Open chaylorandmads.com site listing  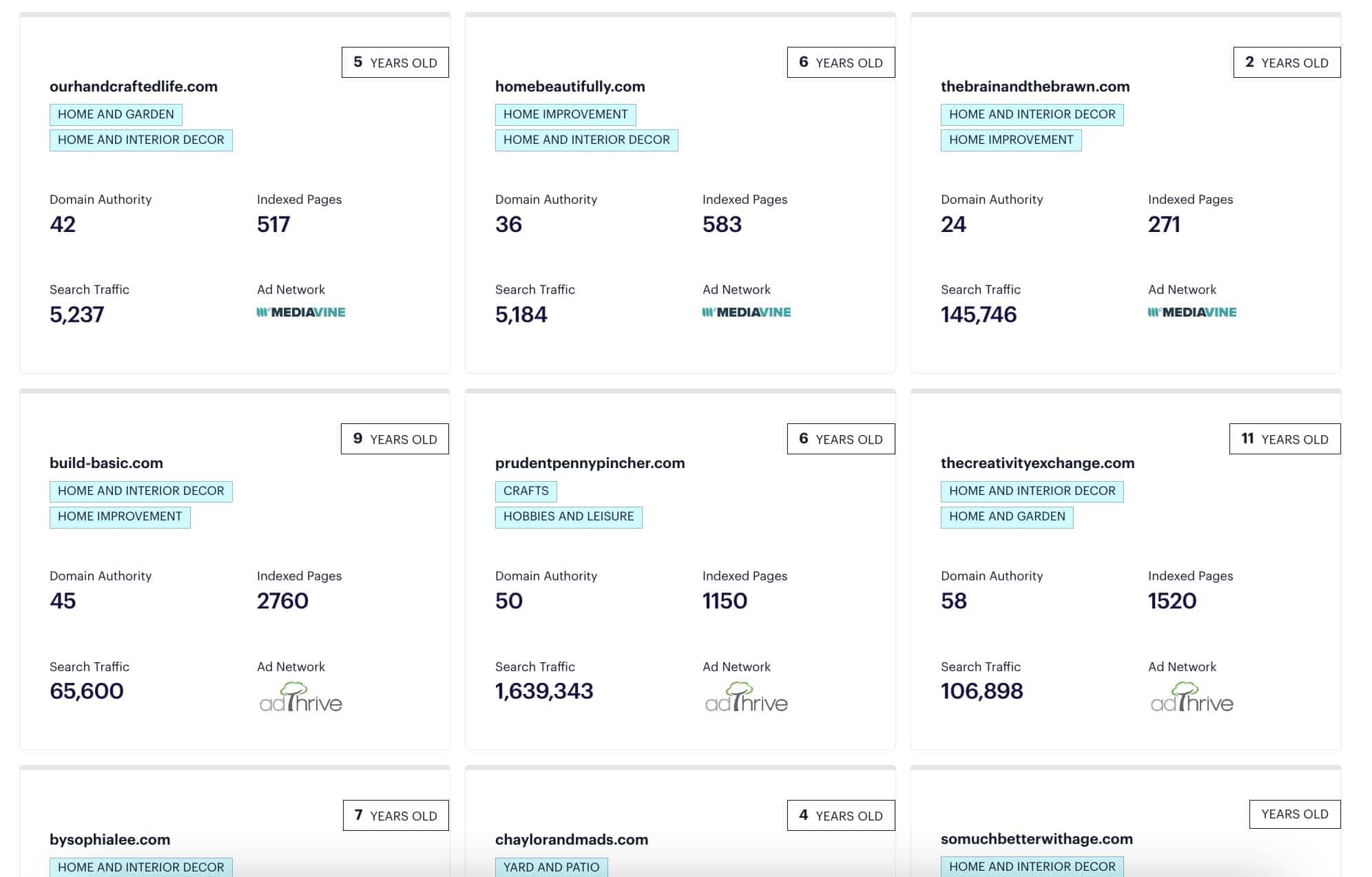point(572,840)
